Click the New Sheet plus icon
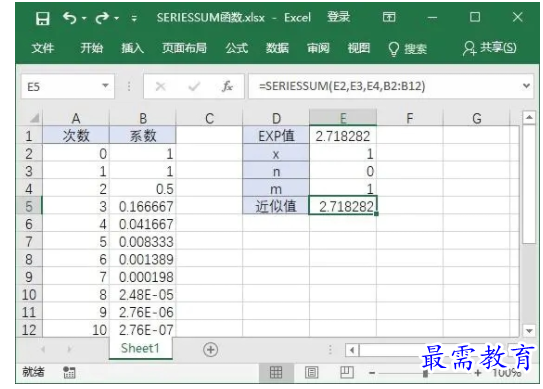The height and width of the screenshot is (389, 543). pyautogui.click(x=211, y=350)
